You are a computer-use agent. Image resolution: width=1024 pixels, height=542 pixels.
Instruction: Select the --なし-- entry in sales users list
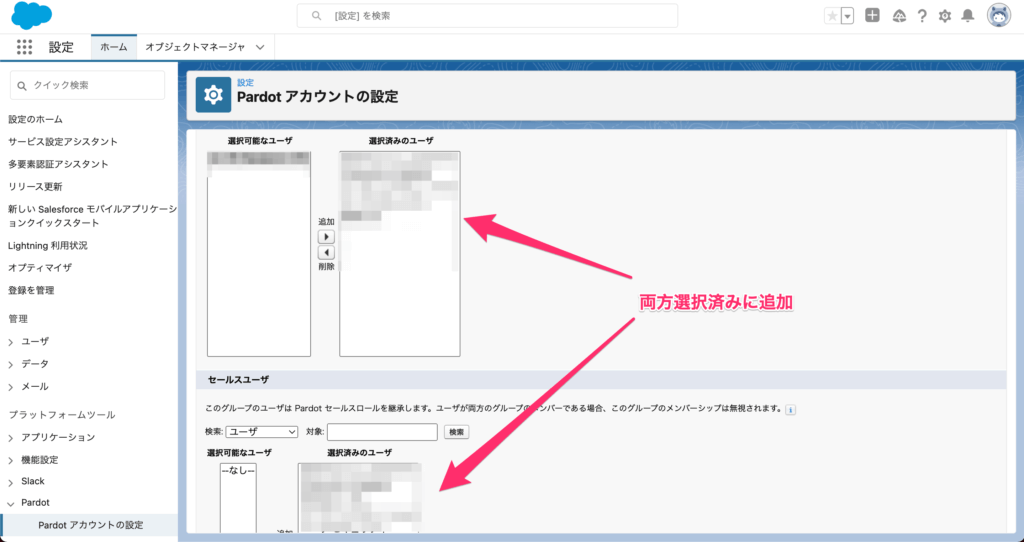238,470
